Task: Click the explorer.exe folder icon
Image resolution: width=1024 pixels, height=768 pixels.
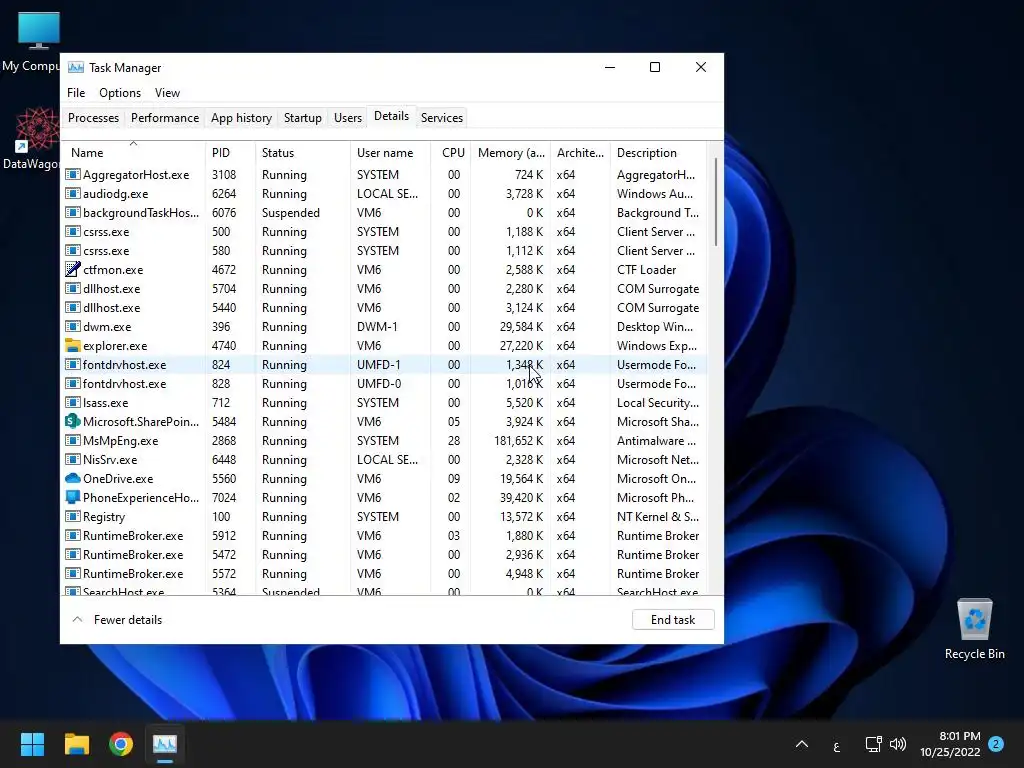Action: pyautogui.click(x=72, y=345)
